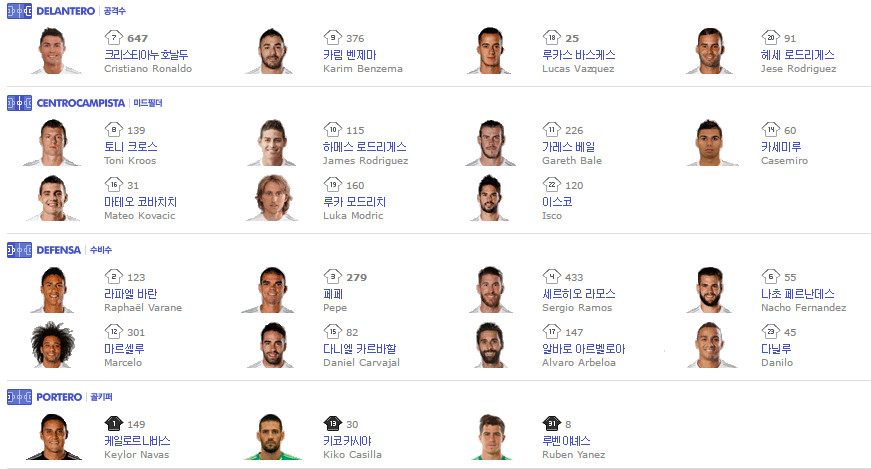The image size is (871, 469).
Task: Click Keylor Navas's black number 1 jersey
Action: pyautogui.click(x=113, y=424)
